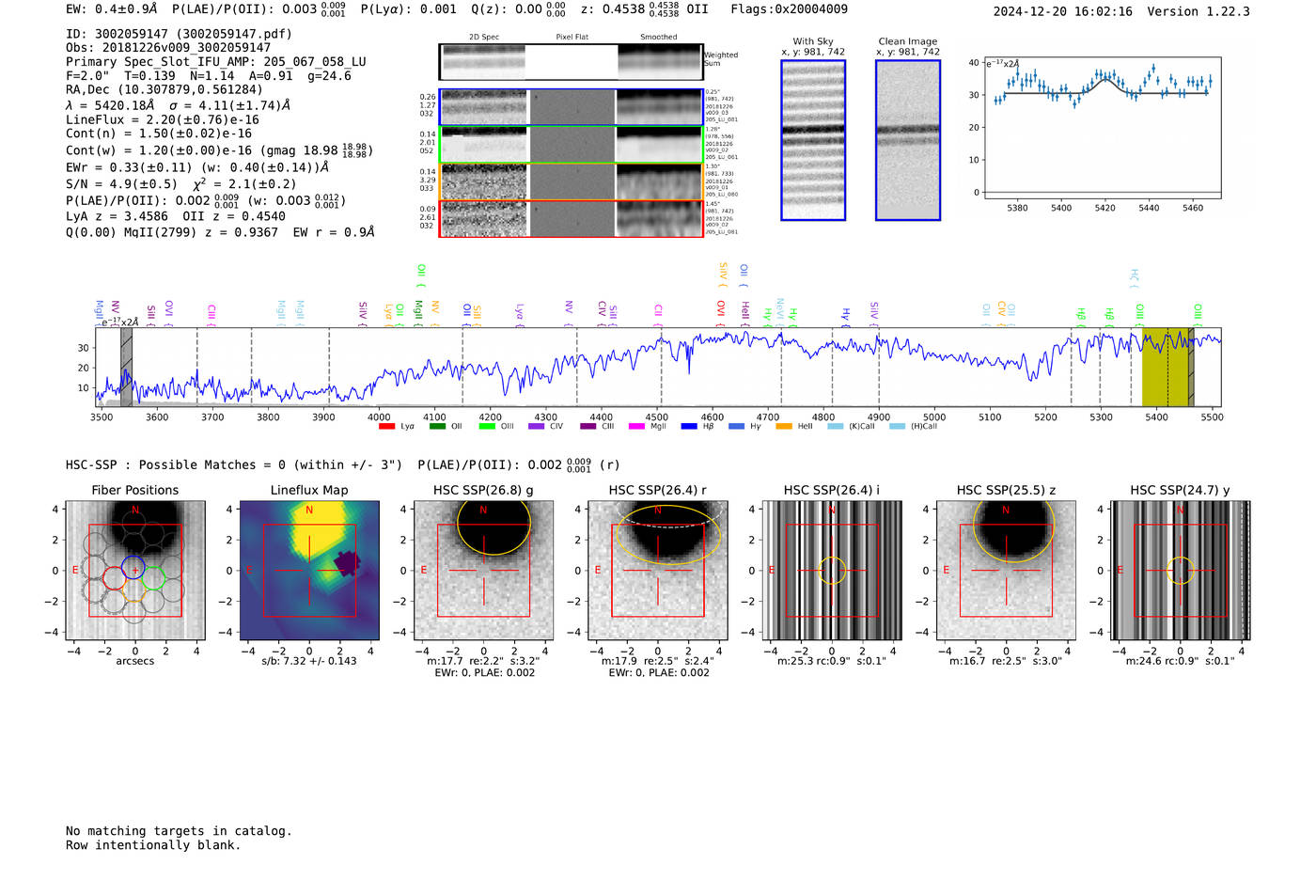The height and width of the screenshot is (896, 1316).
Task: Open the Lineflux Map panel
Action: (x=309, y=570)
